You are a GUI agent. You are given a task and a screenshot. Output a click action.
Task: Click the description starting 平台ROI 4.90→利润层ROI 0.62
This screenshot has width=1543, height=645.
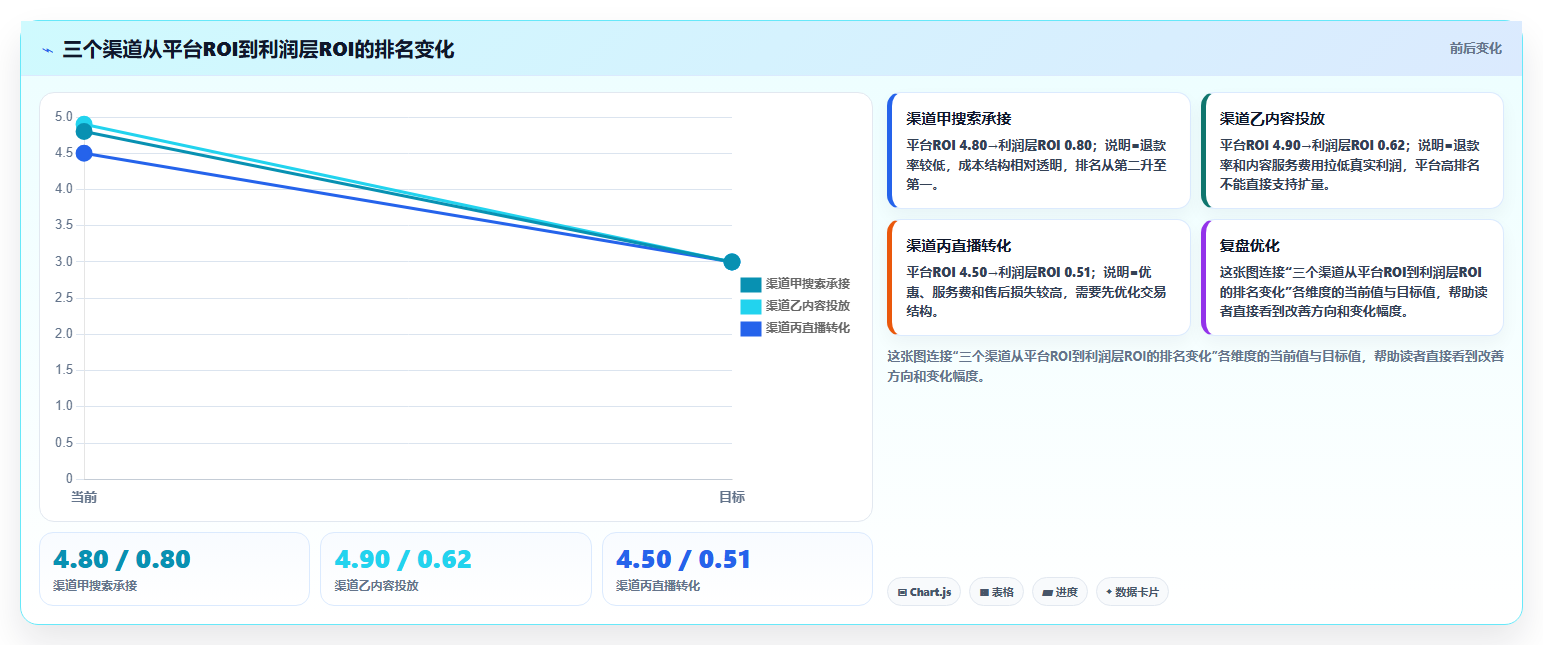click(x=1351, y=165)
